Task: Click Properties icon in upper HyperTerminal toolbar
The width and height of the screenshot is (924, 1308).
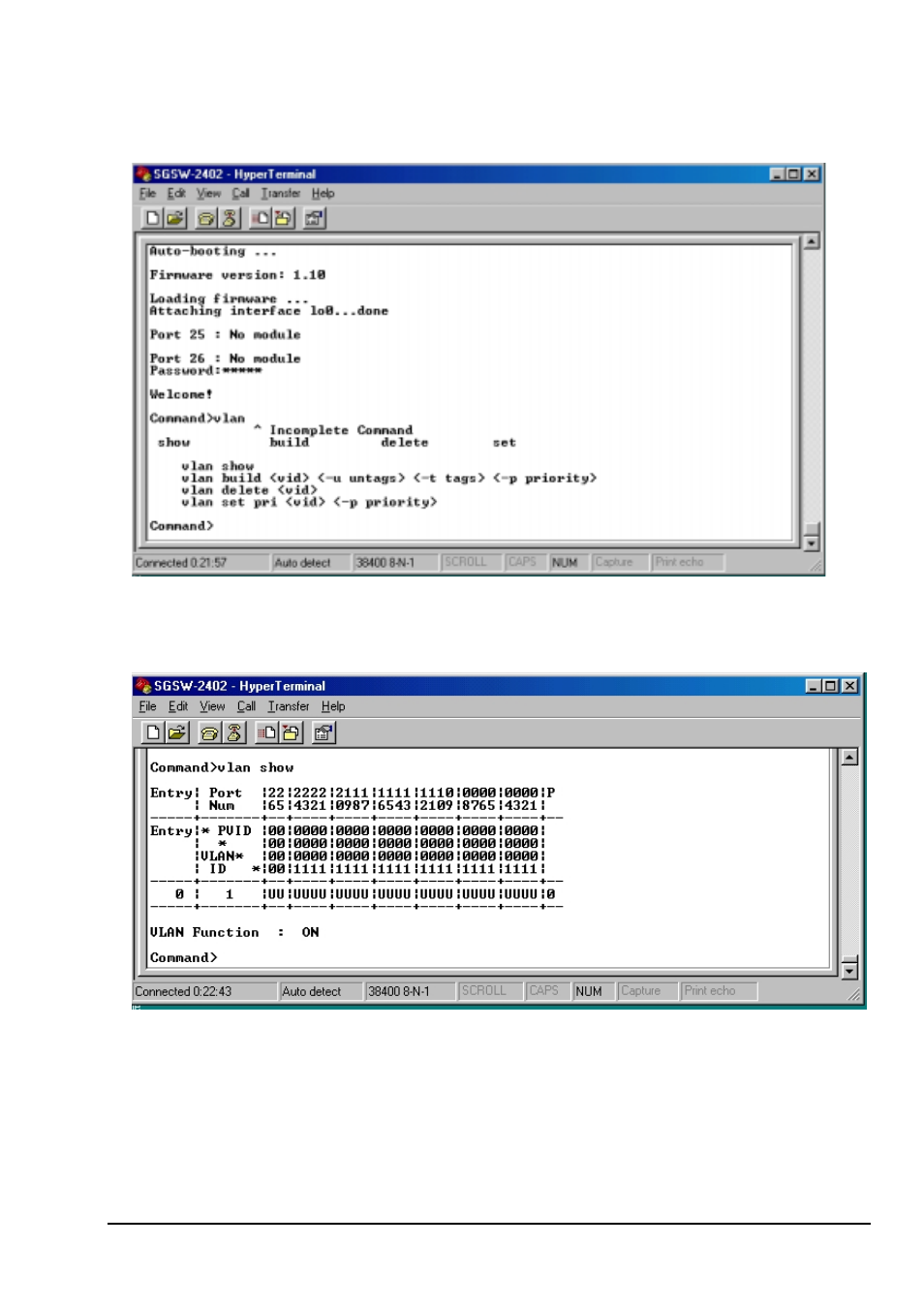Action: [314, 218]
